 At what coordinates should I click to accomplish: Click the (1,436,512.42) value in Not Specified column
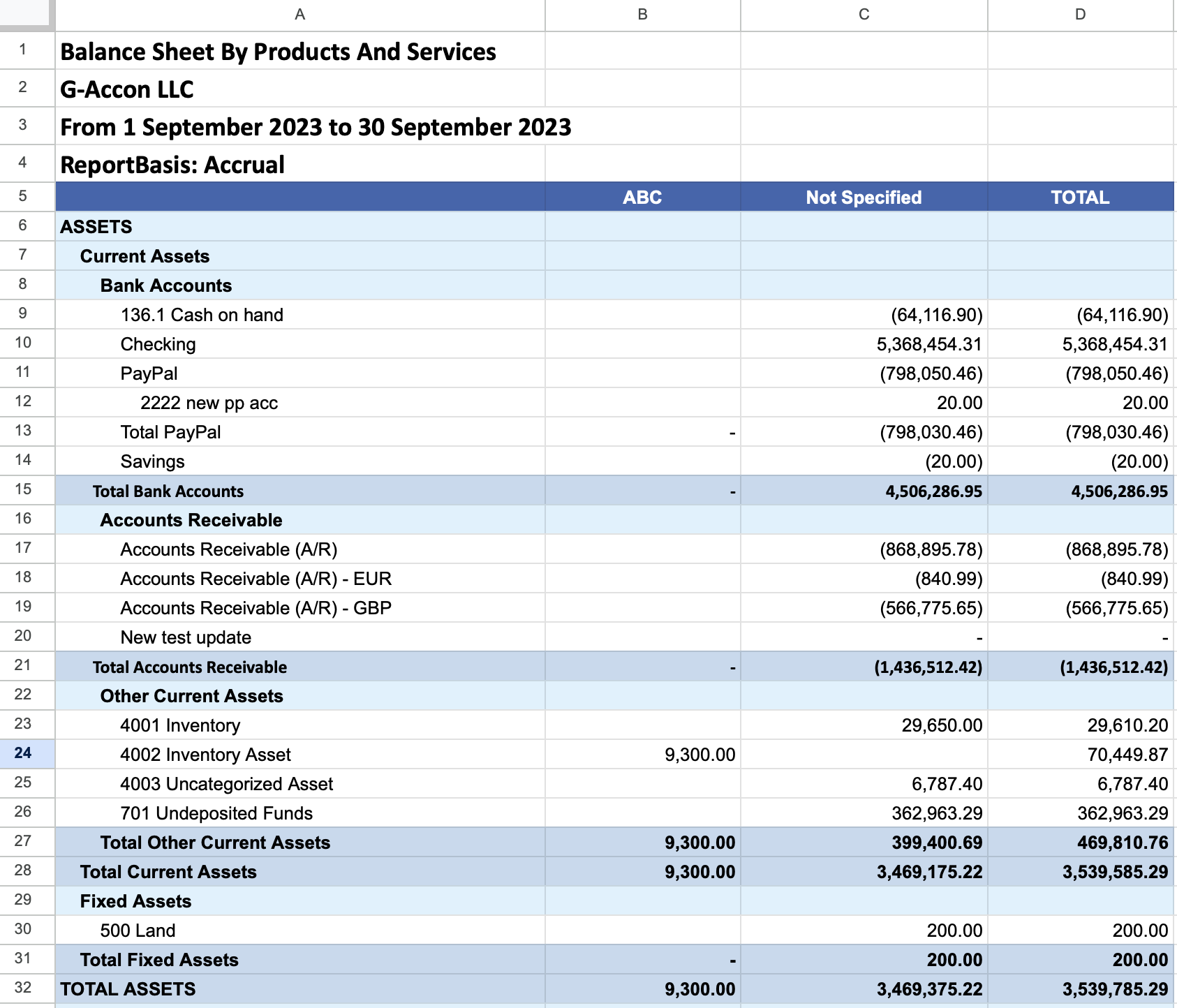(864, 666)
